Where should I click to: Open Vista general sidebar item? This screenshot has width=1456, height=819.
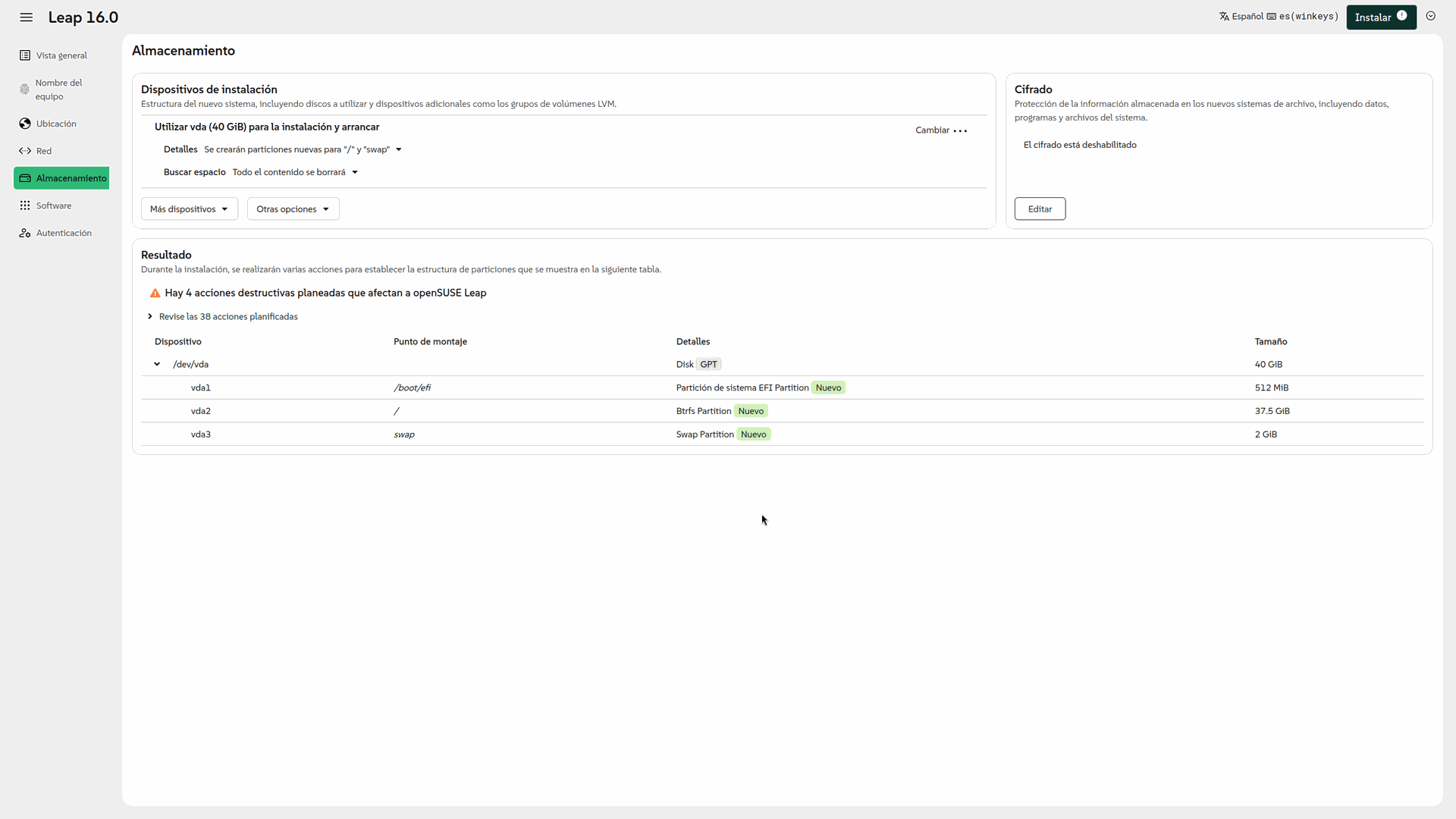[x=61, y=55]
